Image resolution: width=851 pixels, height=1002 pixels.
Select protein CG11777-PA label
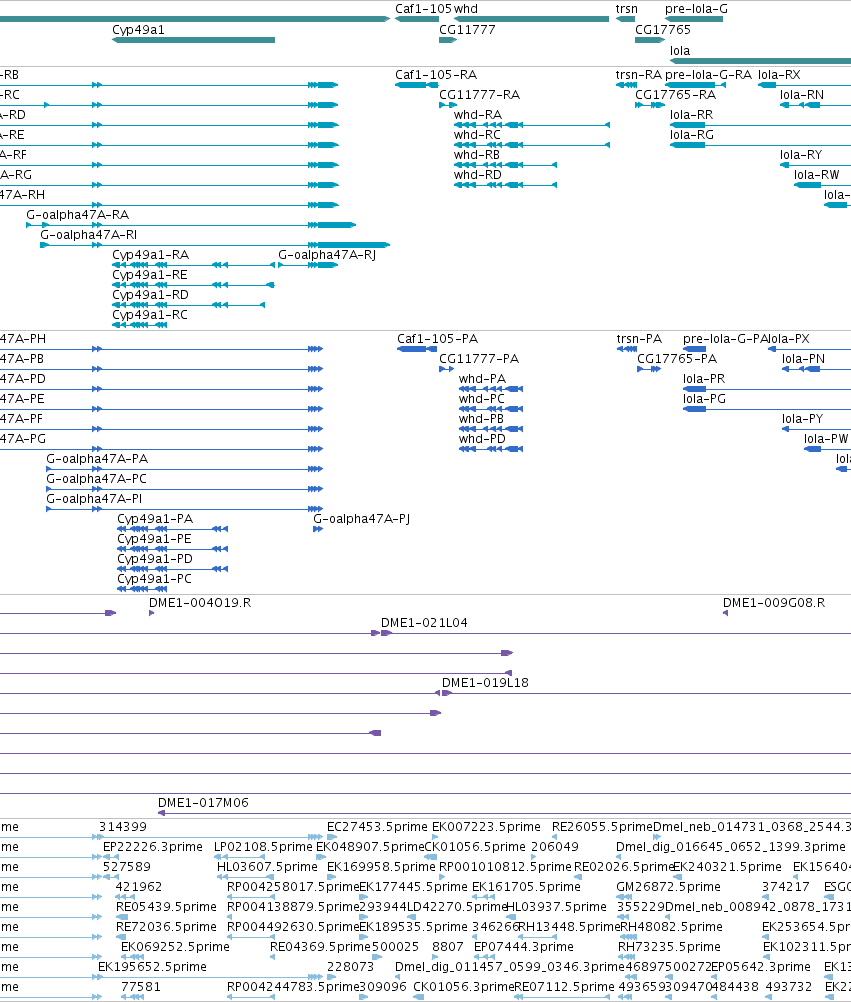coord(479,359)
